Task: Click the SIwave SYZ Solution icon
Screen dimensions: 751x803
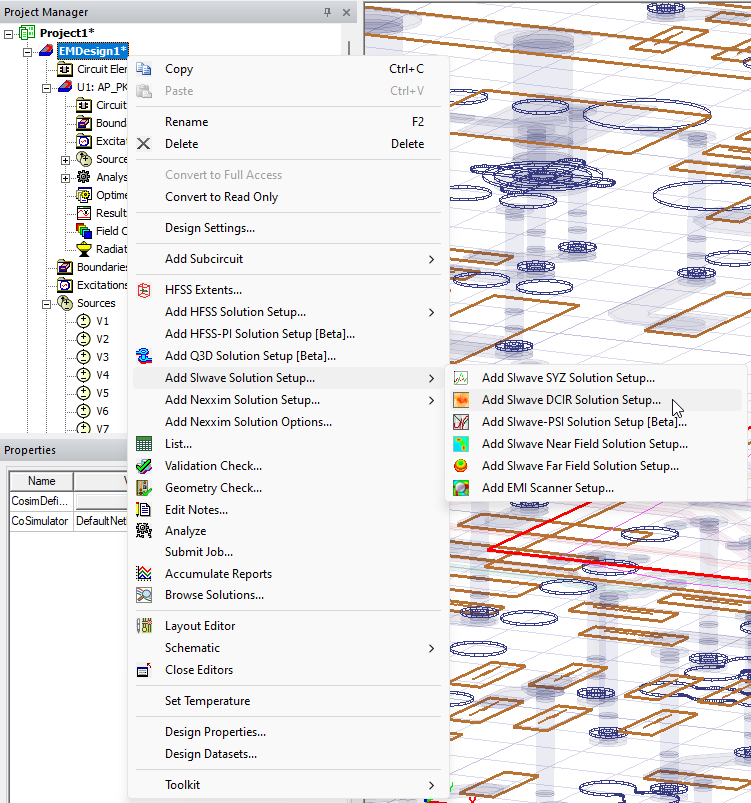Action: 461,378
